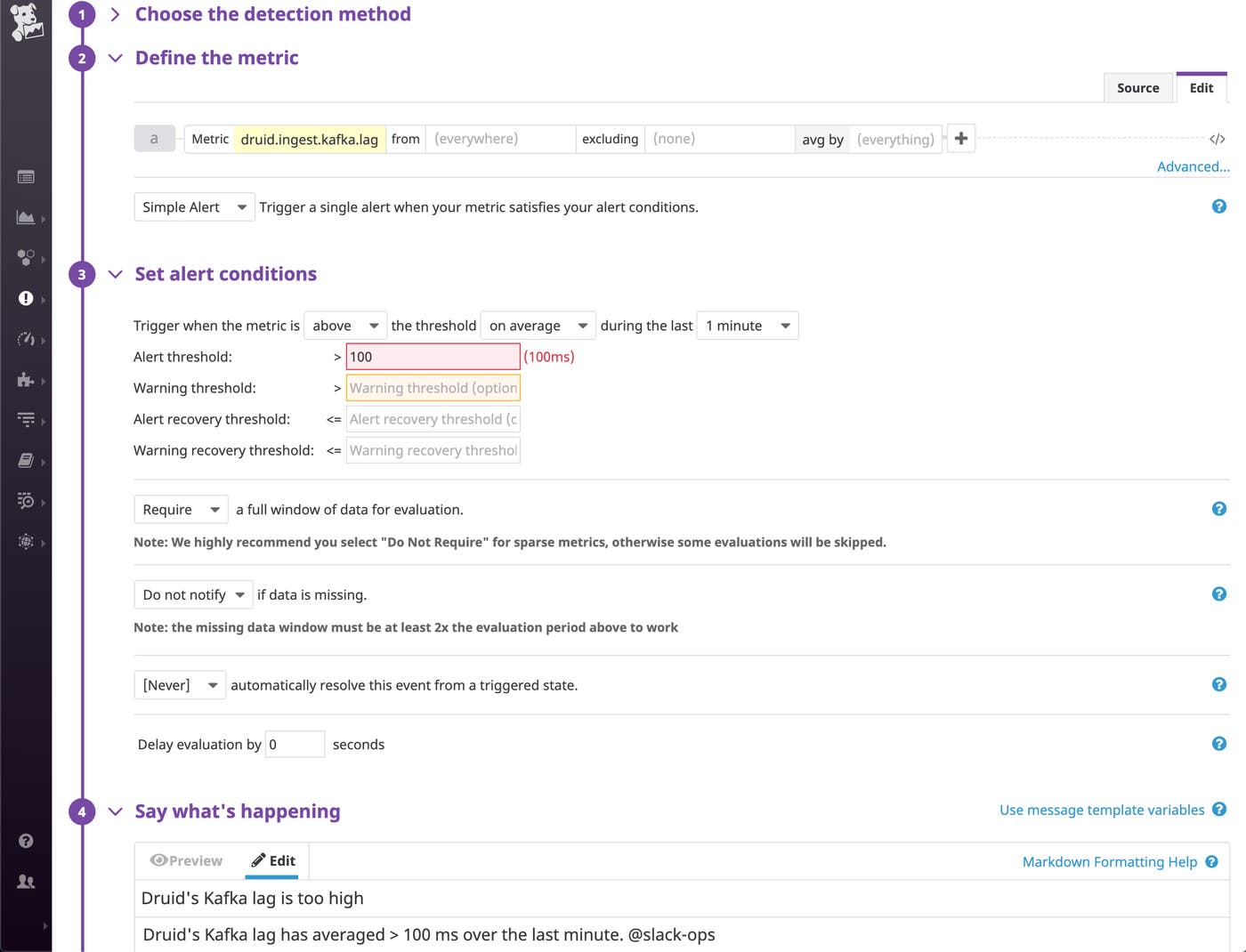The height and width of the screenshot is (952, 1246).
Task: Open the Events list icon in the sidebar
Action: (x=25, y=177)
